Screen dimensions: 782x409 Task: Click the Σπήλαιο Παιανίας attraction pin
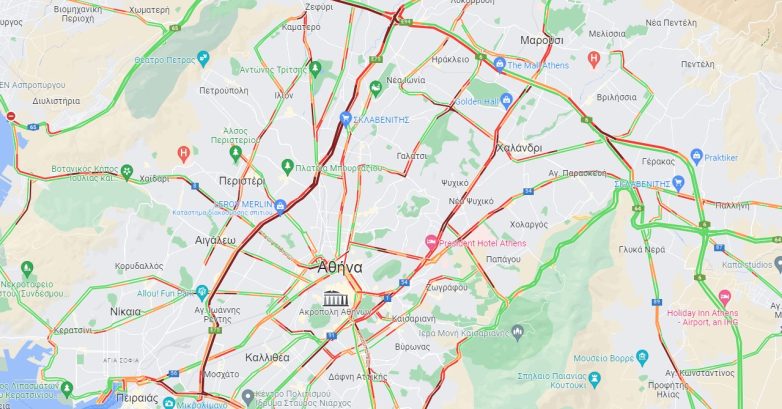tap(594, 379)
